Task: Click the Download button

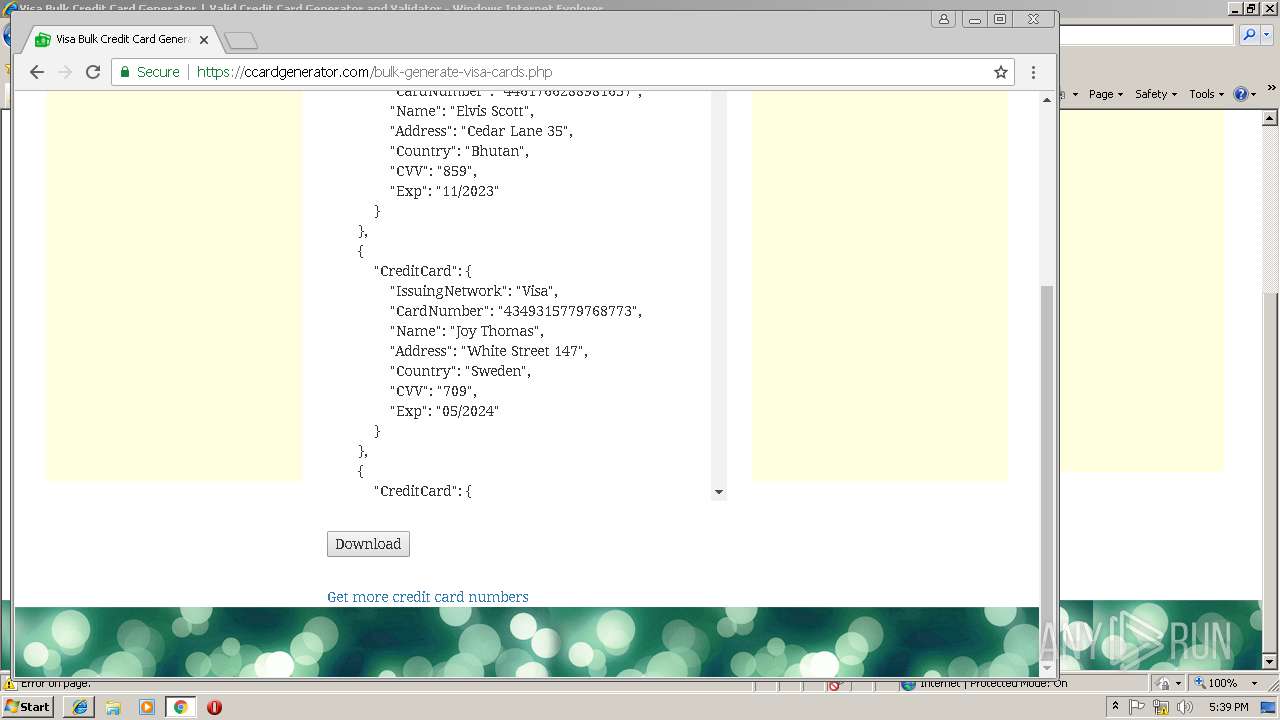Action: [368, 544]
